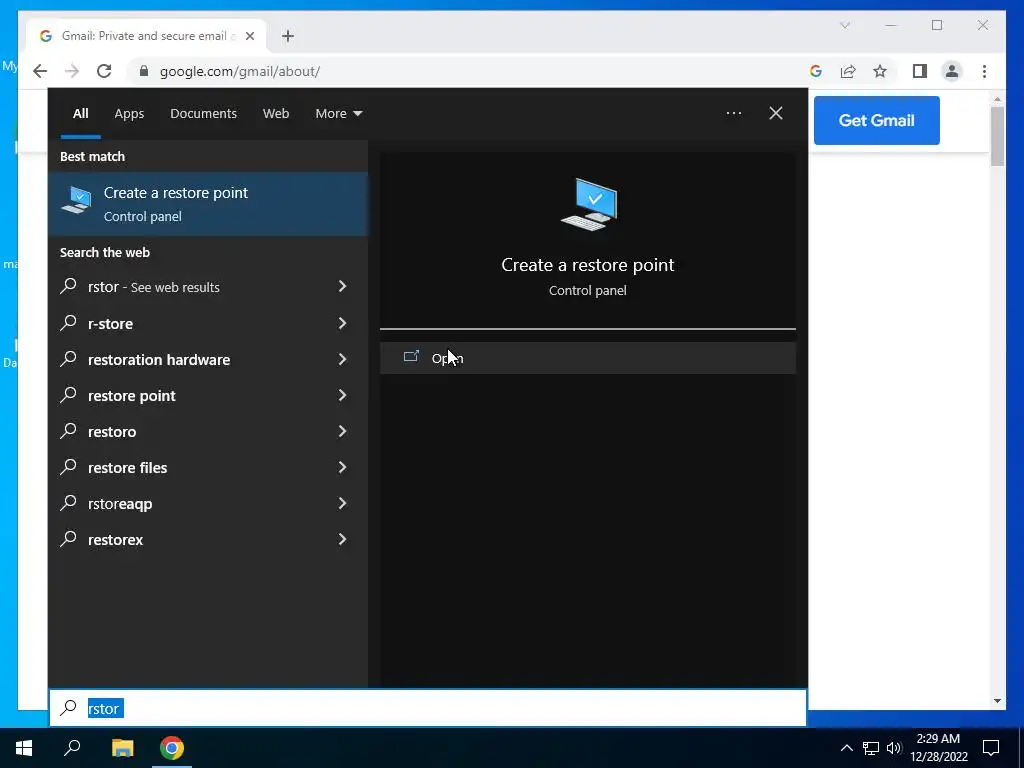Screen dimensions: 1024x768
Task: Open the Create a restore point best match
Action: [x=208, y=204]
